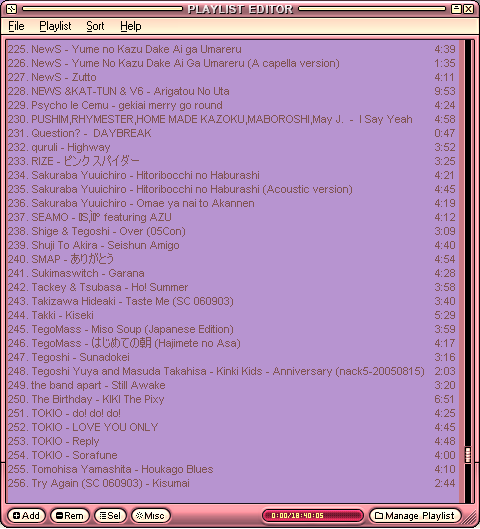Toggle windowshade mode in the title bar
This screenshot has height=529, width=480.
click(456, 9)
